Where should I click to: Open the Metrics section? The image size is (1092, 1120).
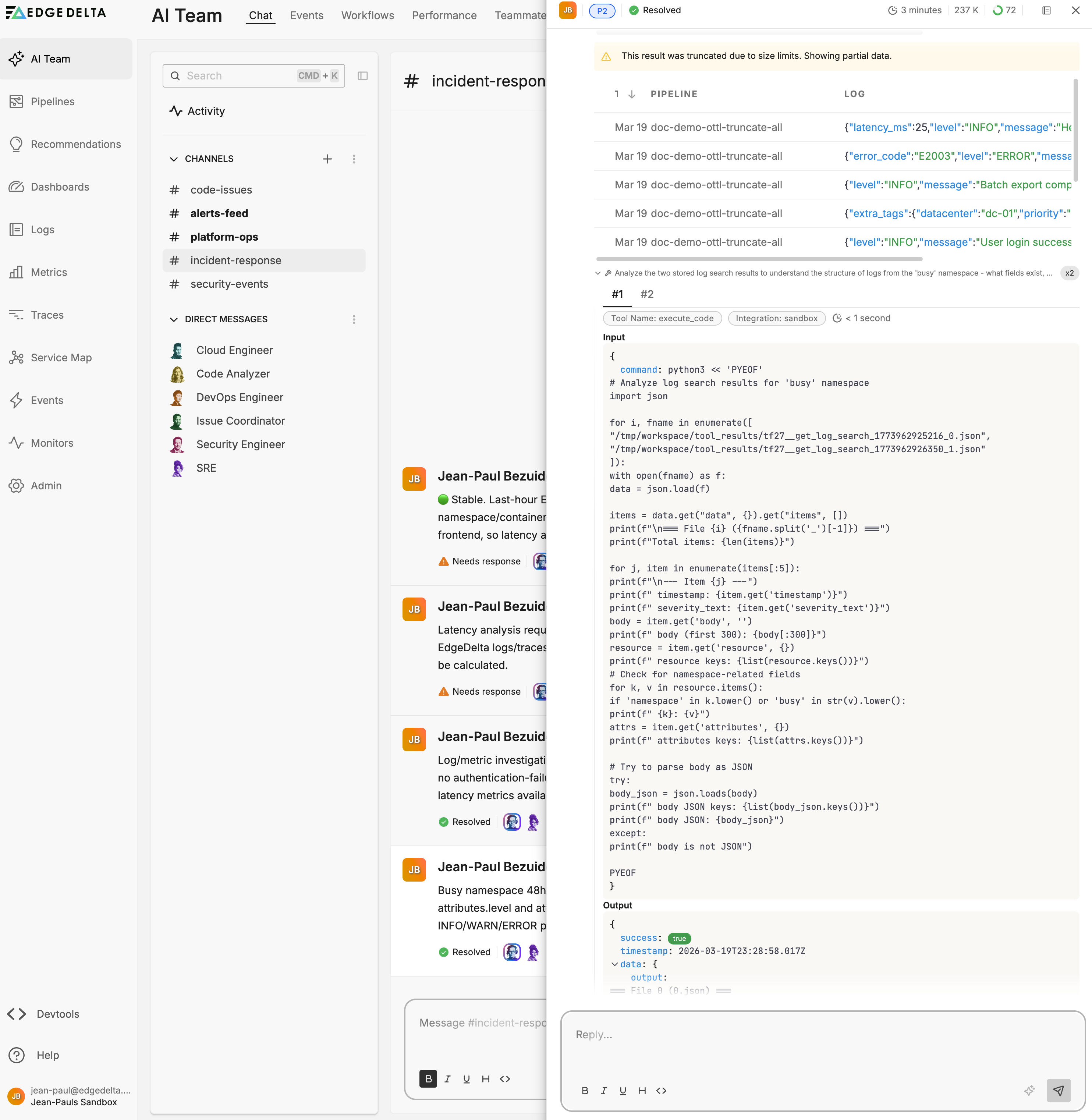pyautogui.click(x=48, y=272)
